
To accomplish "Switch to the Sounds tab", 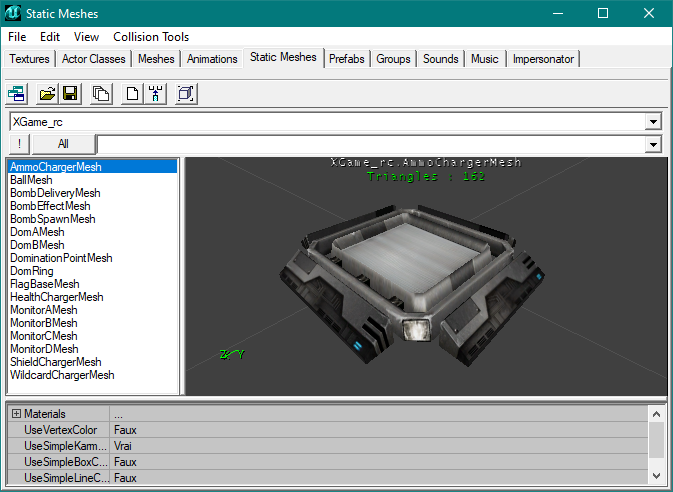I will (x=441, y=59).
